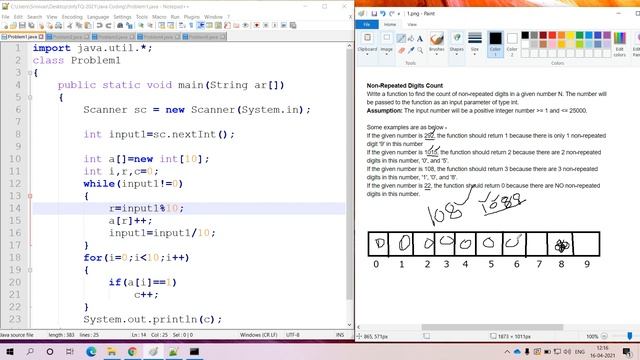640x360 pixels.
Task: Click UTF-8 encoding in Notepad++ status bar
Action: pos(293,335)
